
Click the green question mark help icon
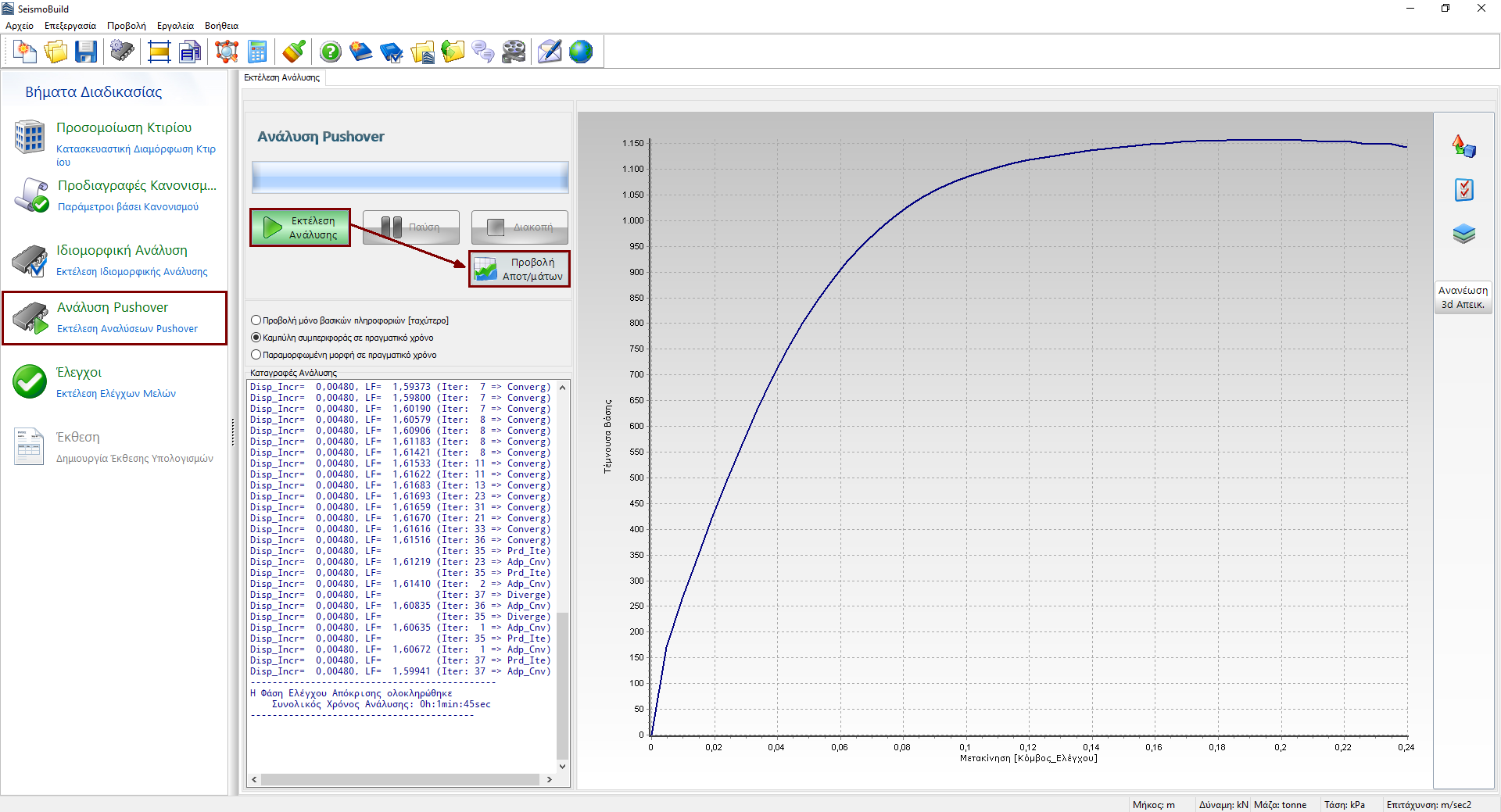coord(331,52)
